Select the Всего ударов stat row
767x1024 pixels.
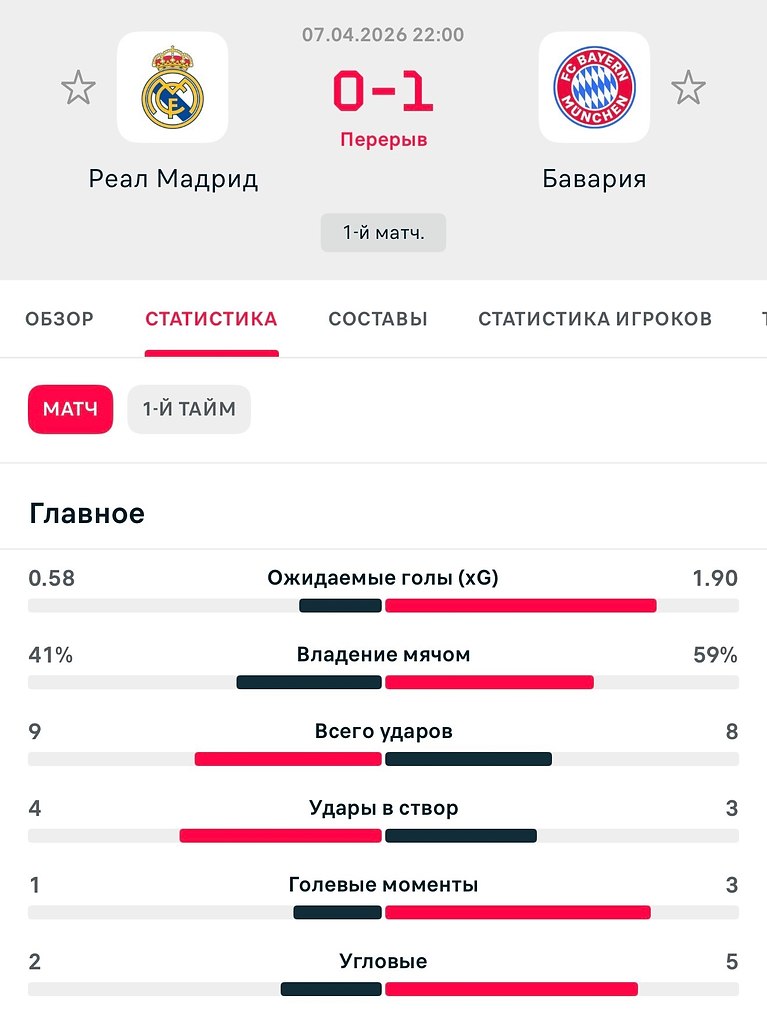pos(384,743)
